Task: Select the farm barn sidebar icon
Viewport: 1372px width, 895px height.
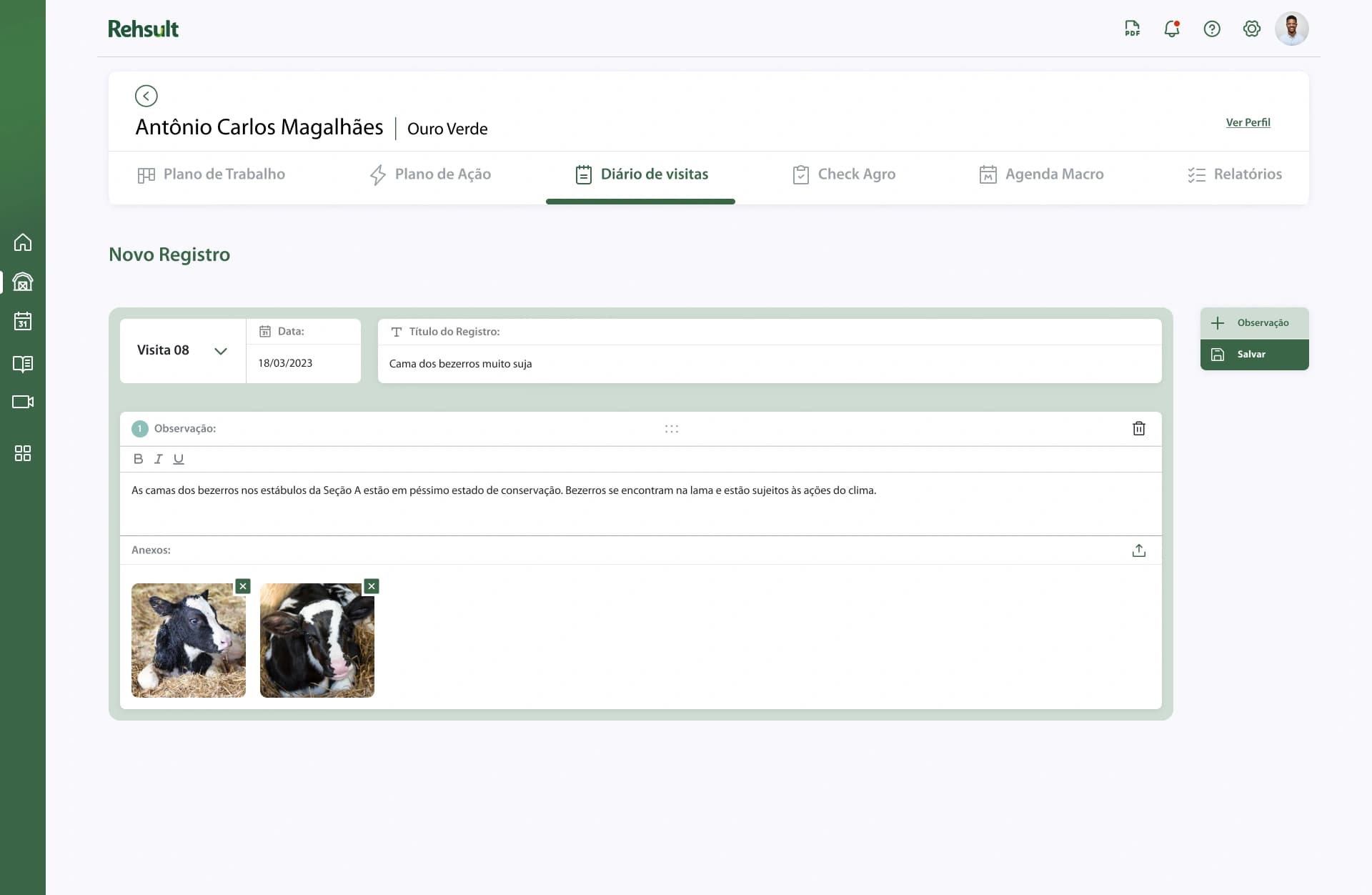Action: (23, 282)
